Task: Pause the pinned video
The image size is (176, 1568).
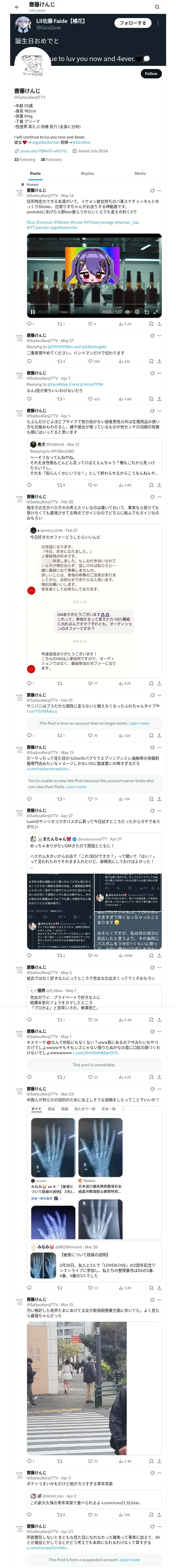Action: click(33, 312)
